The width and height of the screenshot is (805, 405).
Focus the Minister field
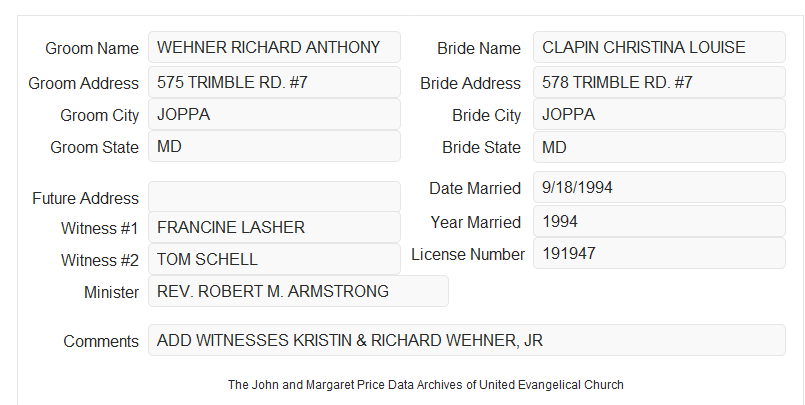(x=298, y=291)
